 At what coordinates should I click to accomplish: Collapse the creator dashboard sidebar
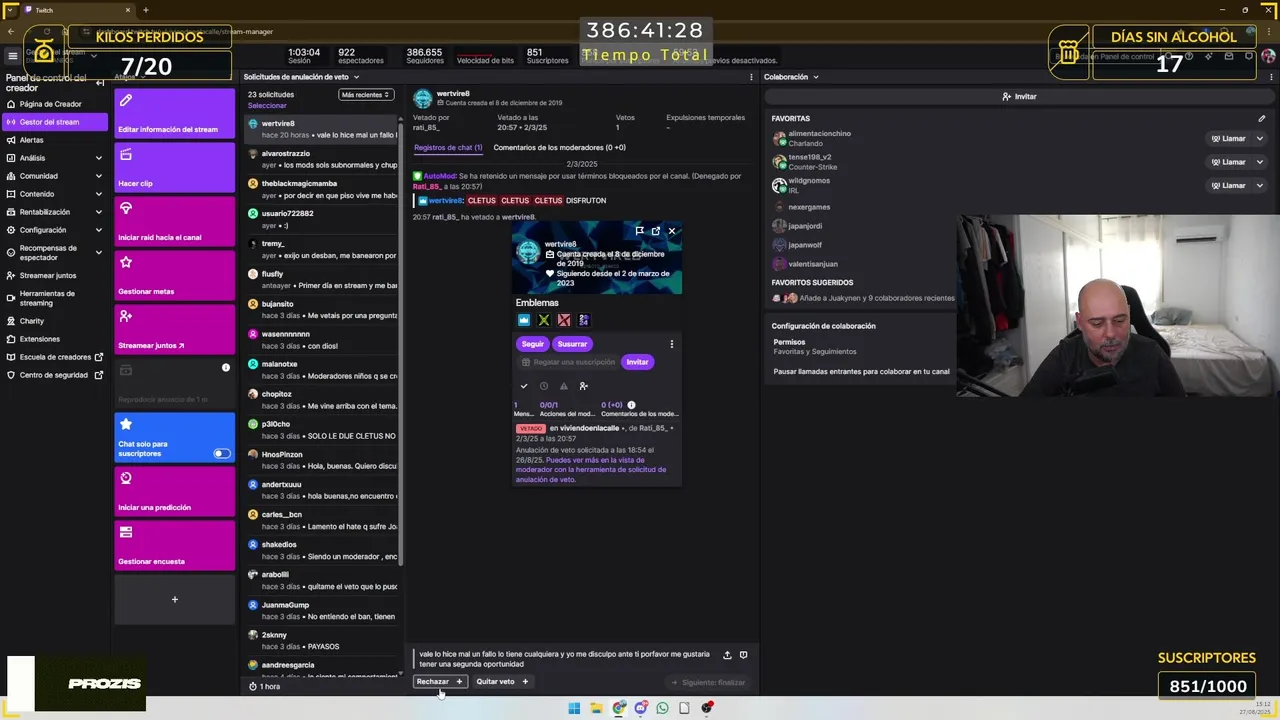[x=100, y=83]
